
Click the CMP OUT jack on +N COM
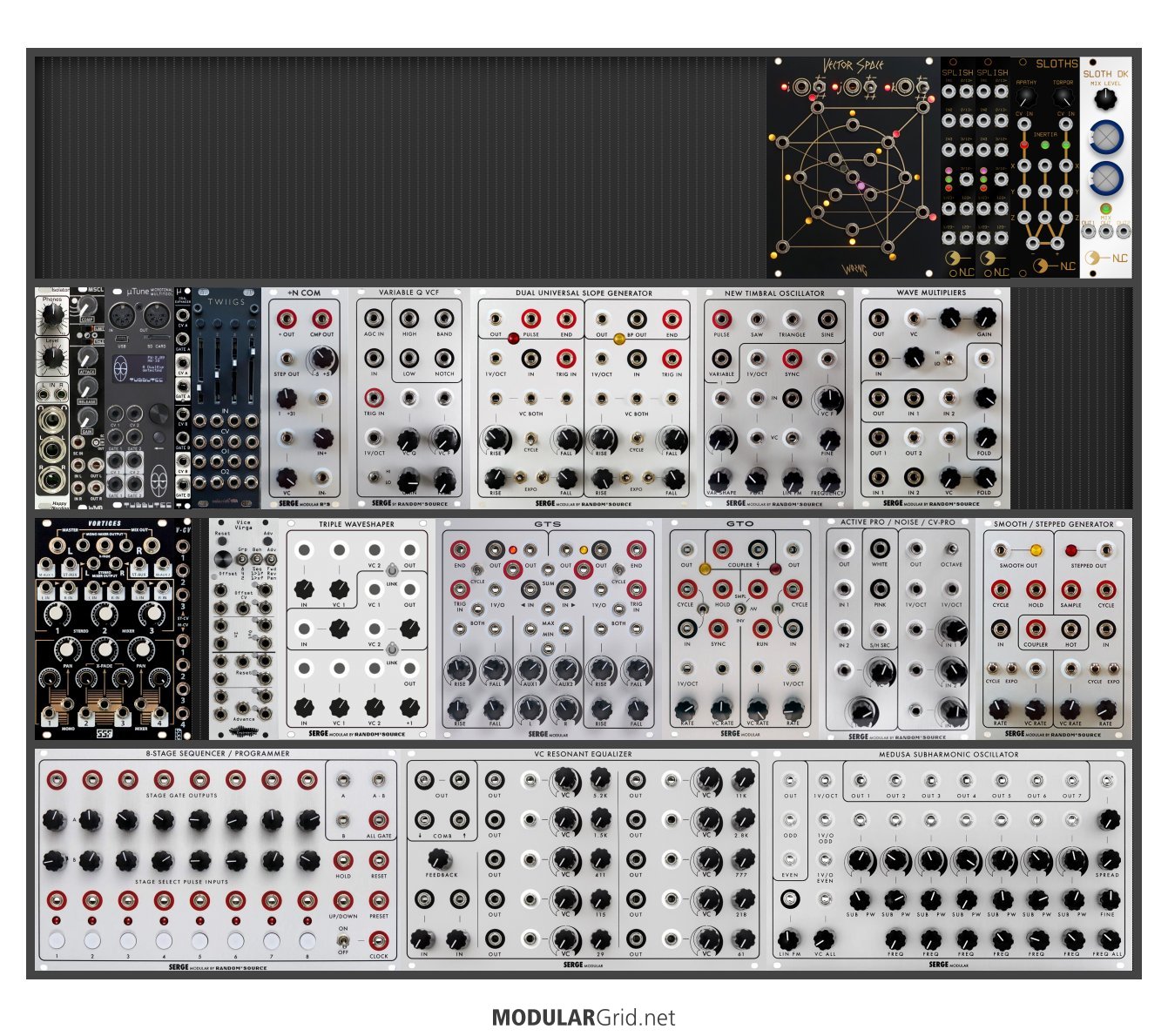click(321, 319)
